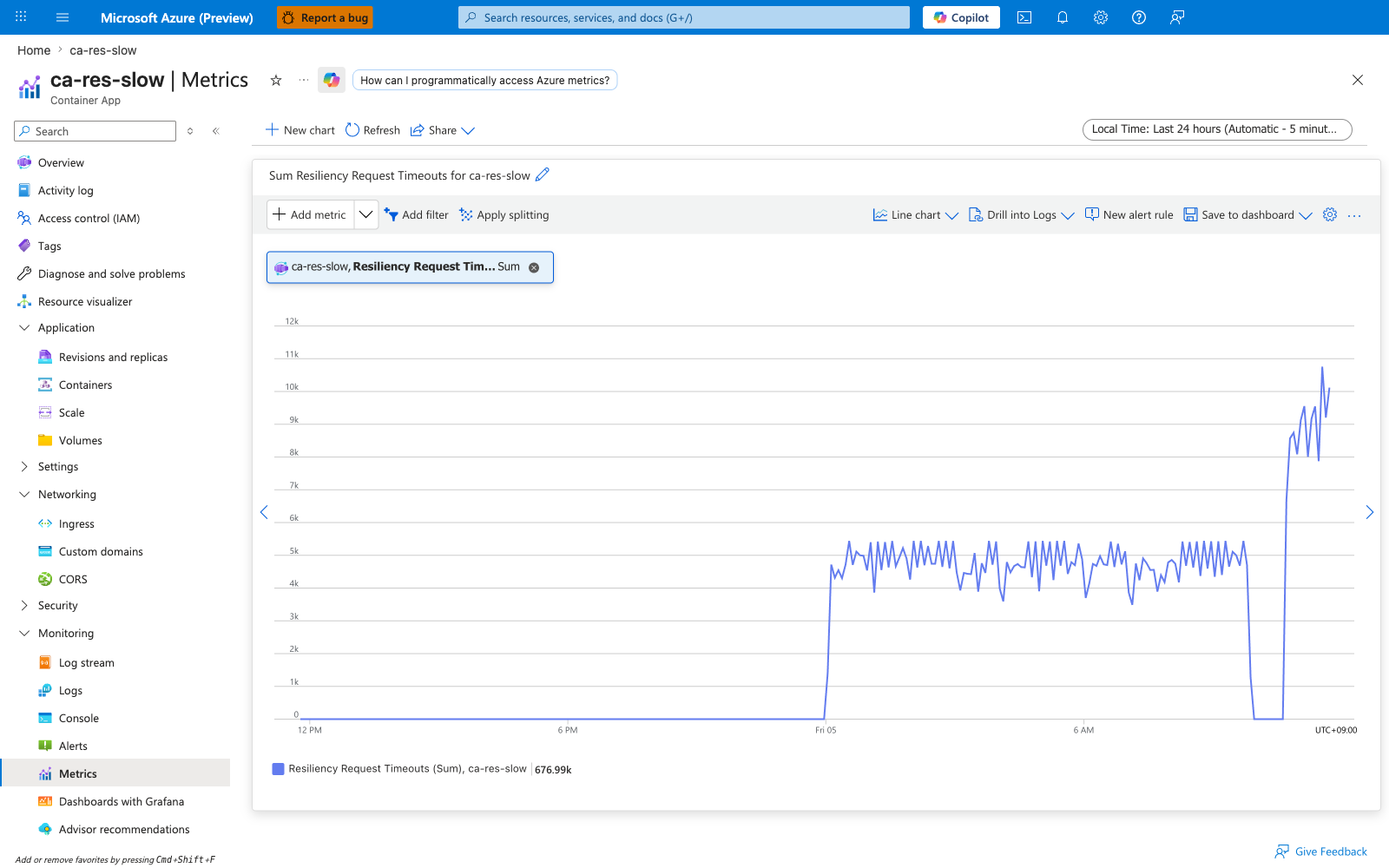Collapse the sidebar with double chevron
This screenshot has width=1389, height=868.
(x=216, y=131)
